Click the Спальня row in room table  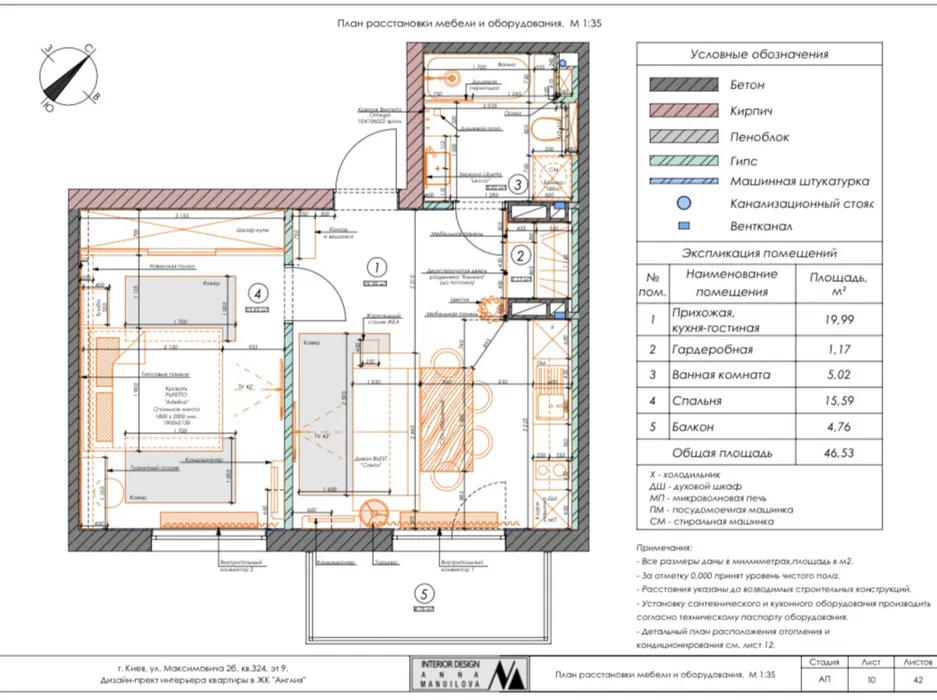pyautogui.click(x=760, y=401)
